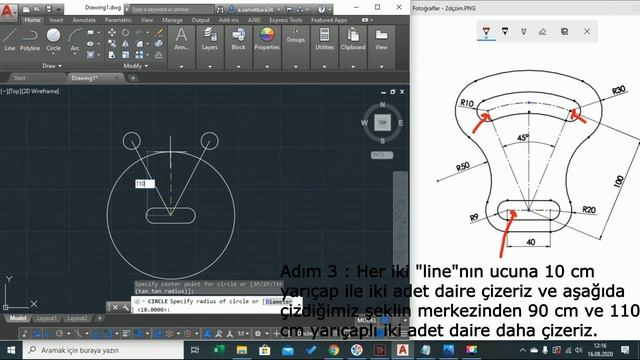
Task: Select the Line tool in Draw panel
Action: 9,40
